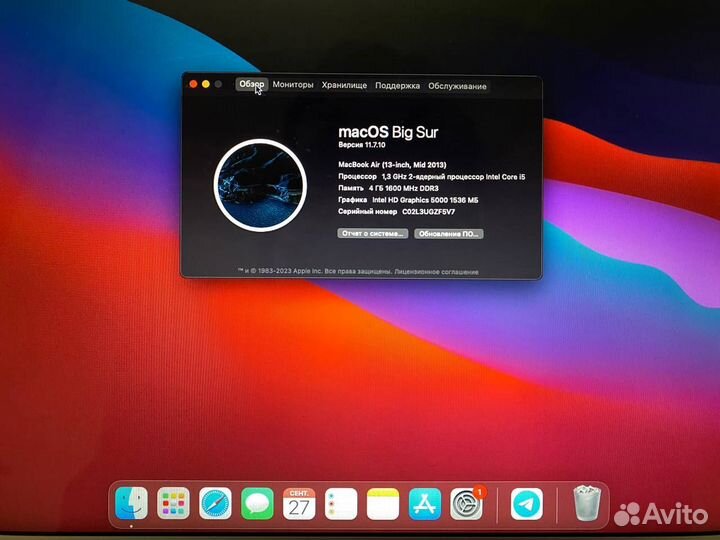
Task: Minimize the About This Mac window
Action: pos(206,84)
